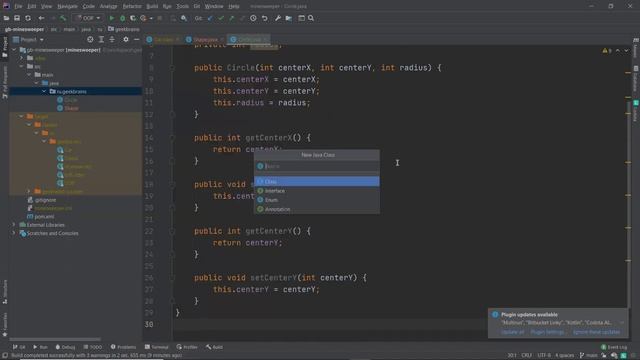
Task: Click the Save All toolbar icon
Action: pos(17,18)
